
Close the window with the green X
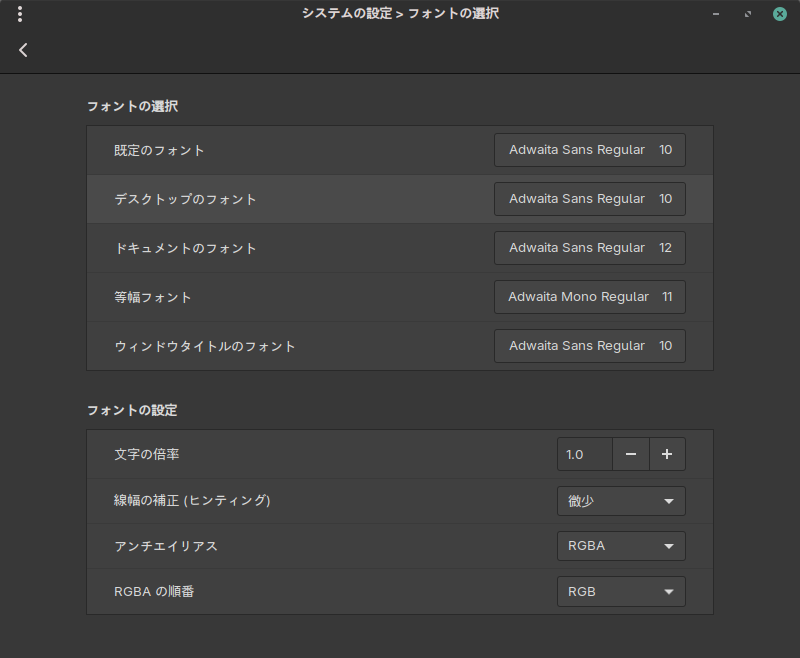[780, 14]
